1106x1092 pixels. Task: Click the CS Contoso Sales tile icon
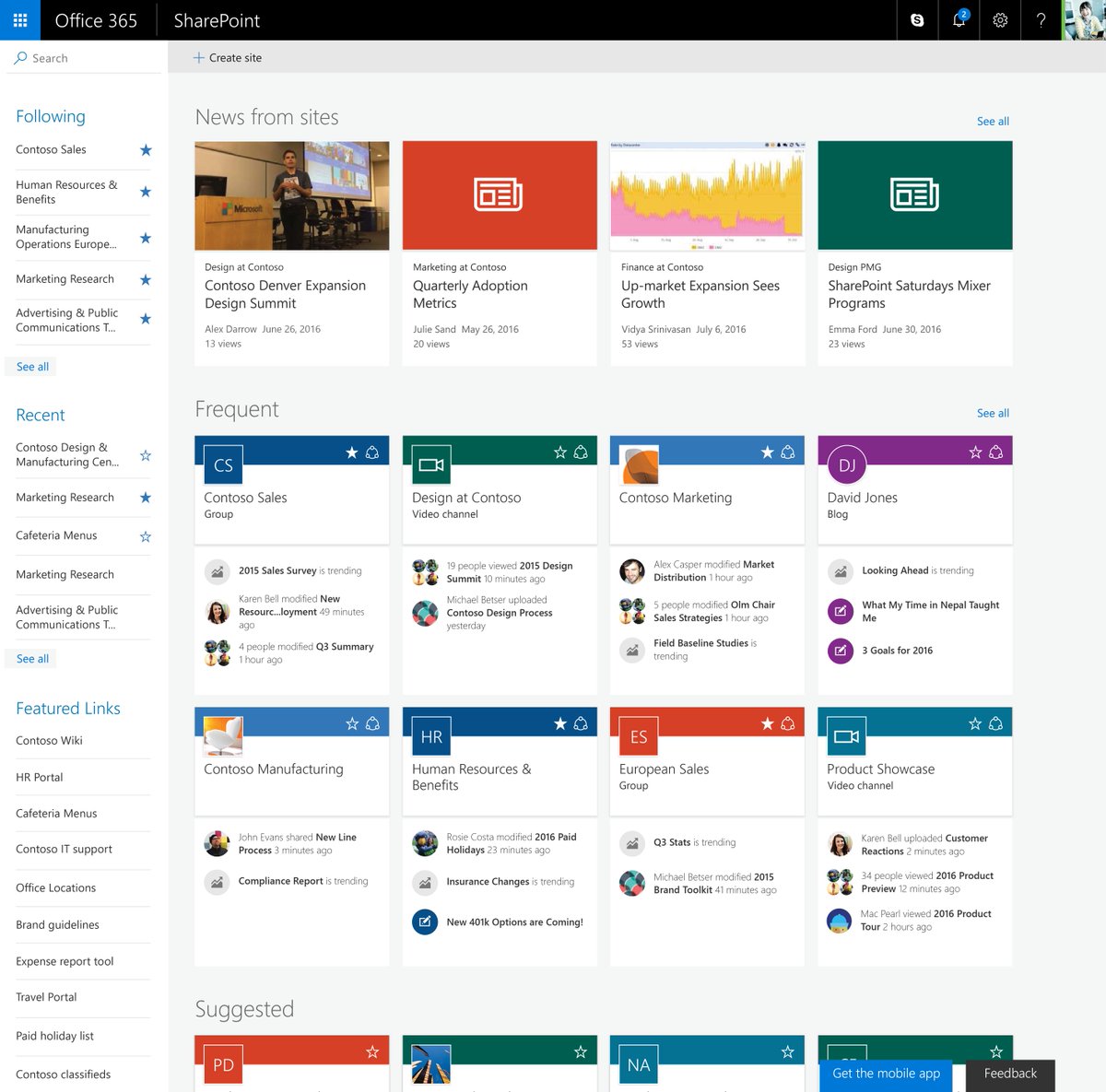click(x=223, y=465)
